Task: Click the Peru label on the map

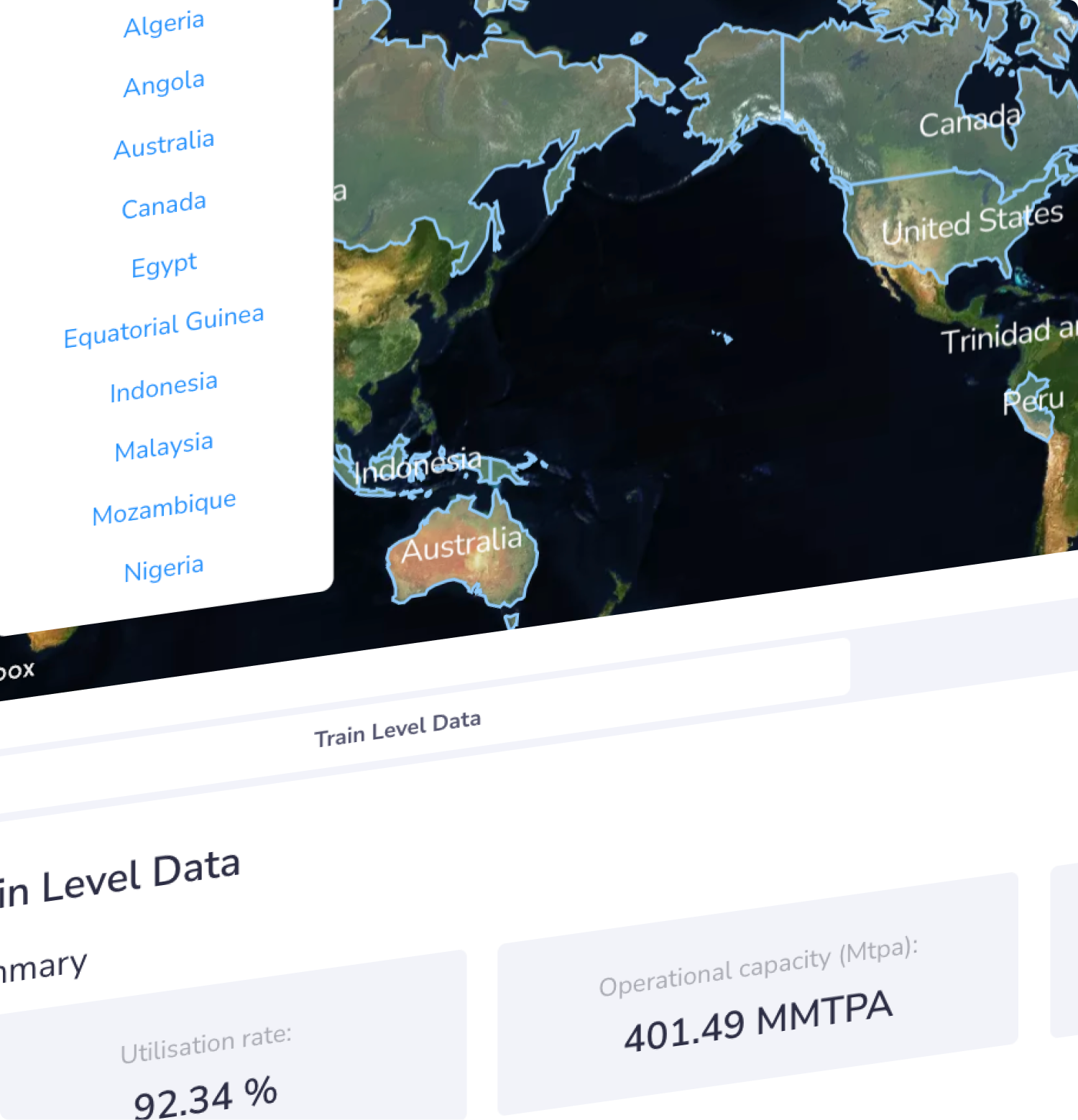Action: coord(1033,401)
